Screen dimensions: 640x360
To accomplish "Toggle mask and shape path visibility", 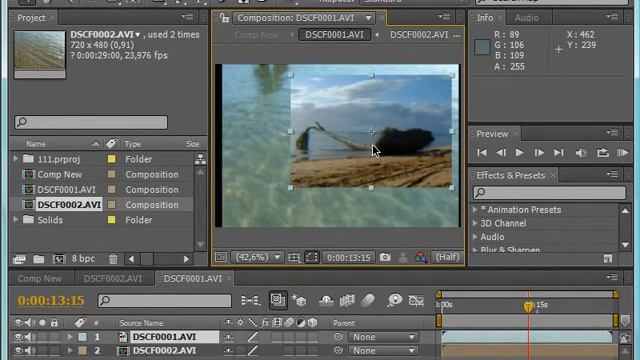I will 312,258.
